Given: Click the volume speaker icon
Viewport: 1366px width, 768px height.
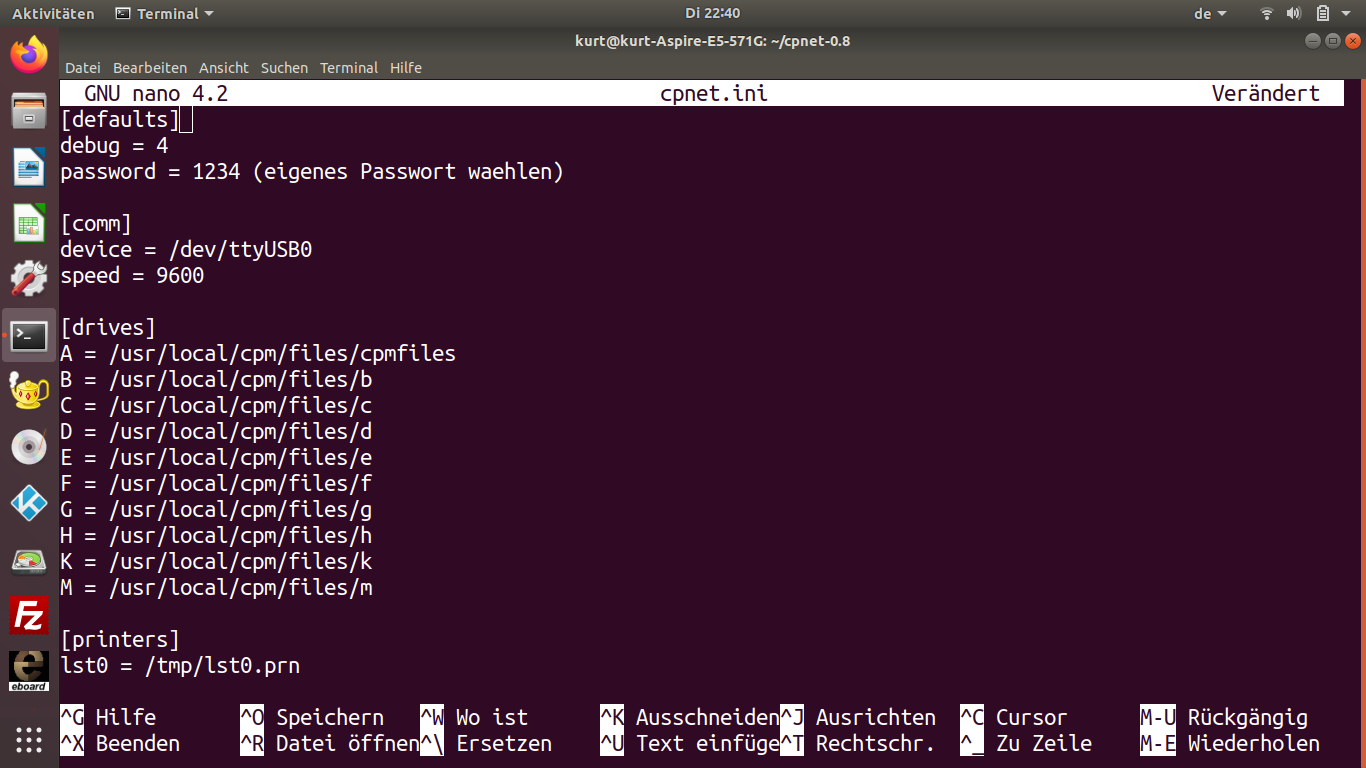Looking at the screenshot, I should click(1294, 14).
